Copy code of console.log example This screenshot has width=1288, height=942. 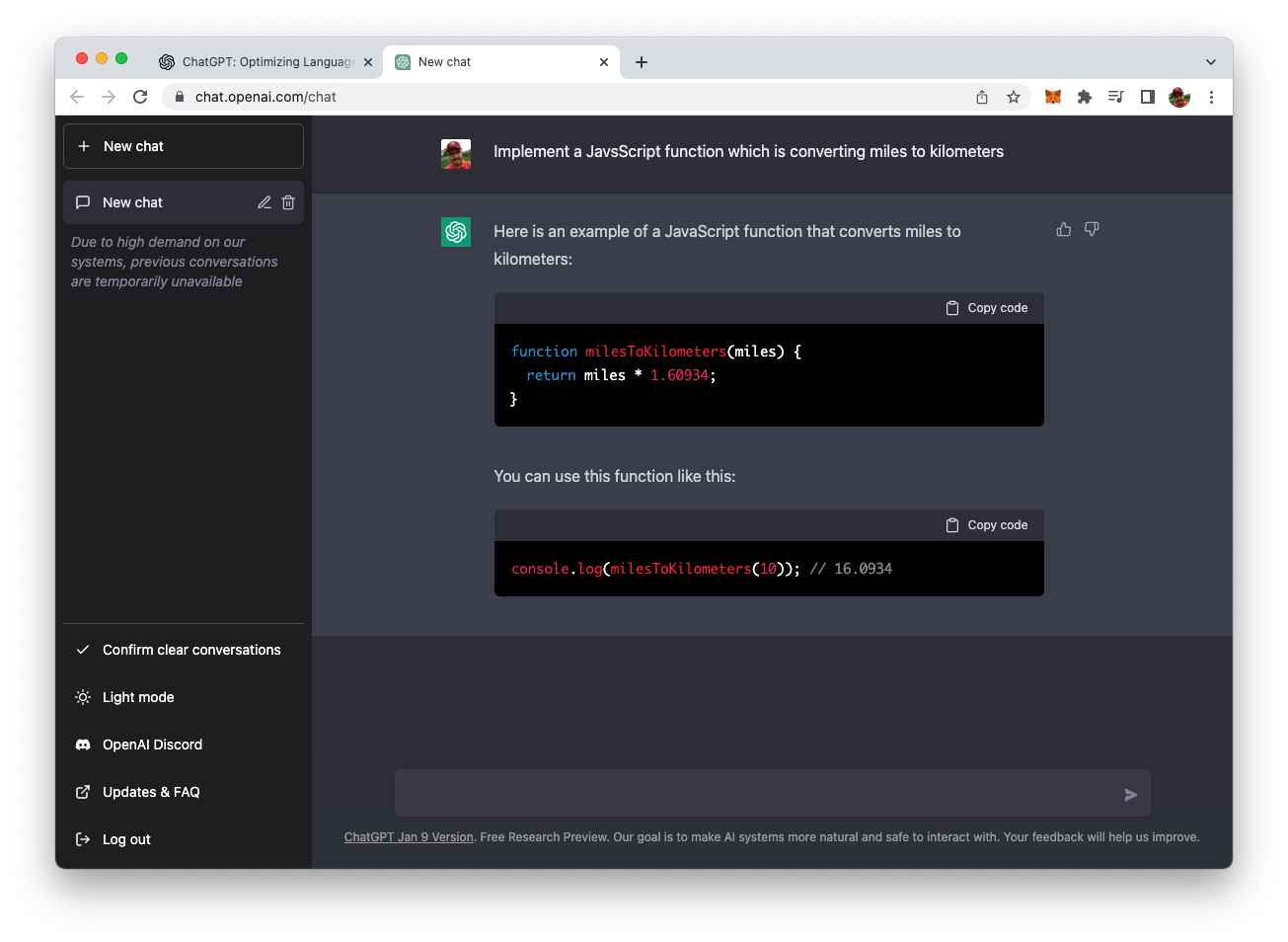pyautogui.click(x=987, y=525)
